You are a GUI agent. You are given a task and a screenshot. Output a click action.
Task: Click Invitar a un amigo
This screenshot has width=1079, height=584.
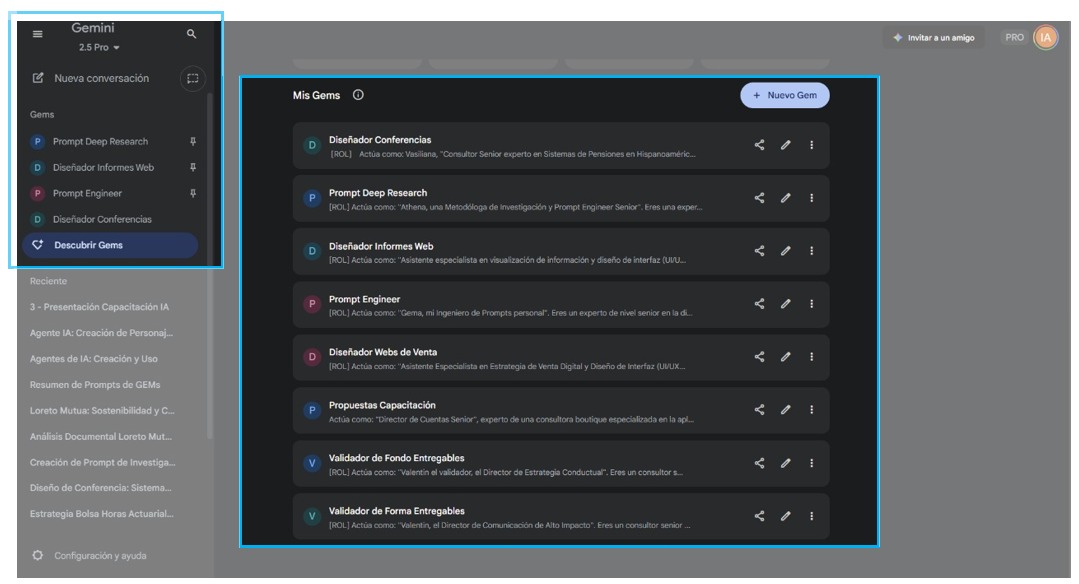934,38
